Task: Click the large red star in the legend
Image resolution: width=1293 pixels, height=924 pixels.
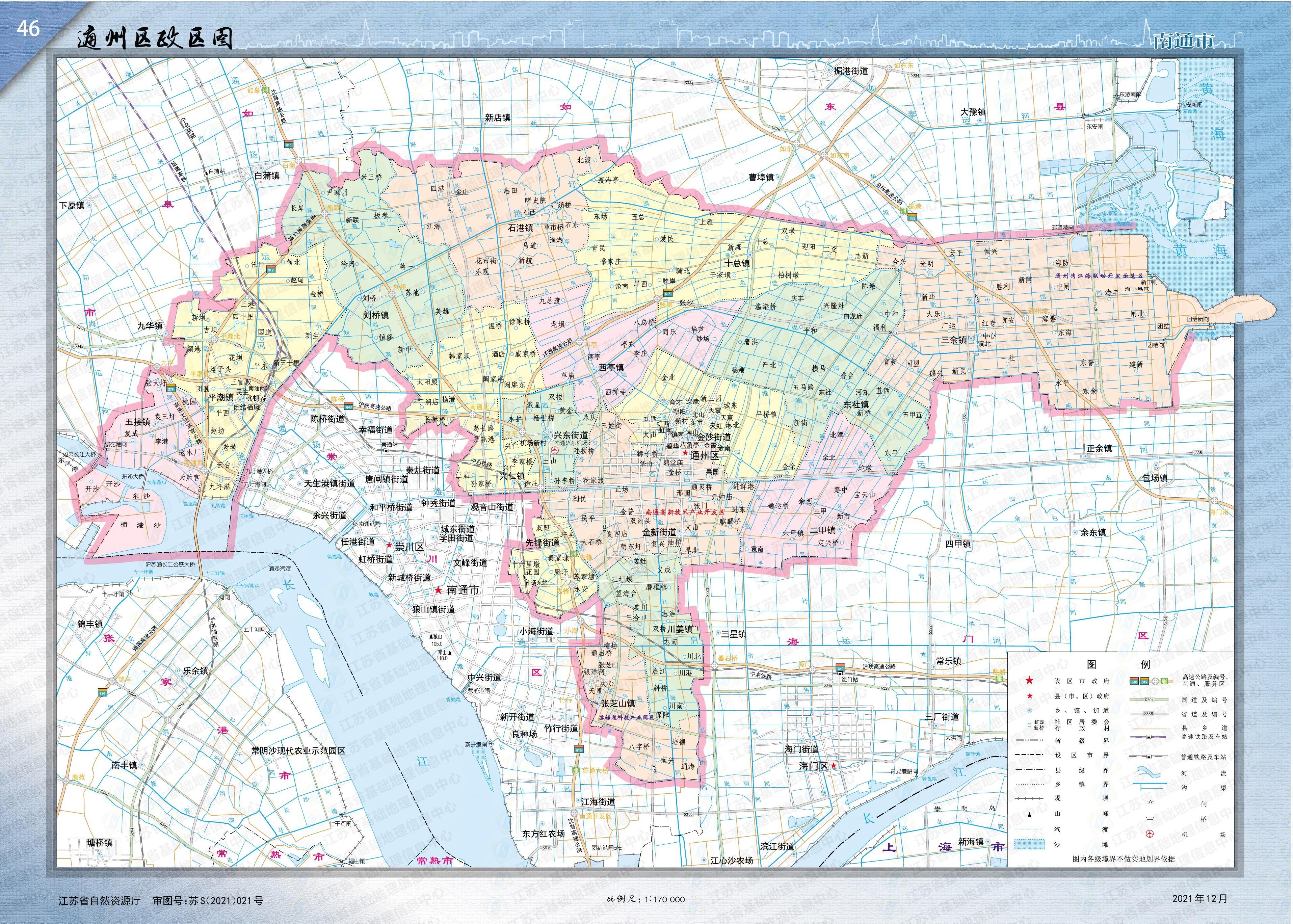Action: [x=1029, y=681]
